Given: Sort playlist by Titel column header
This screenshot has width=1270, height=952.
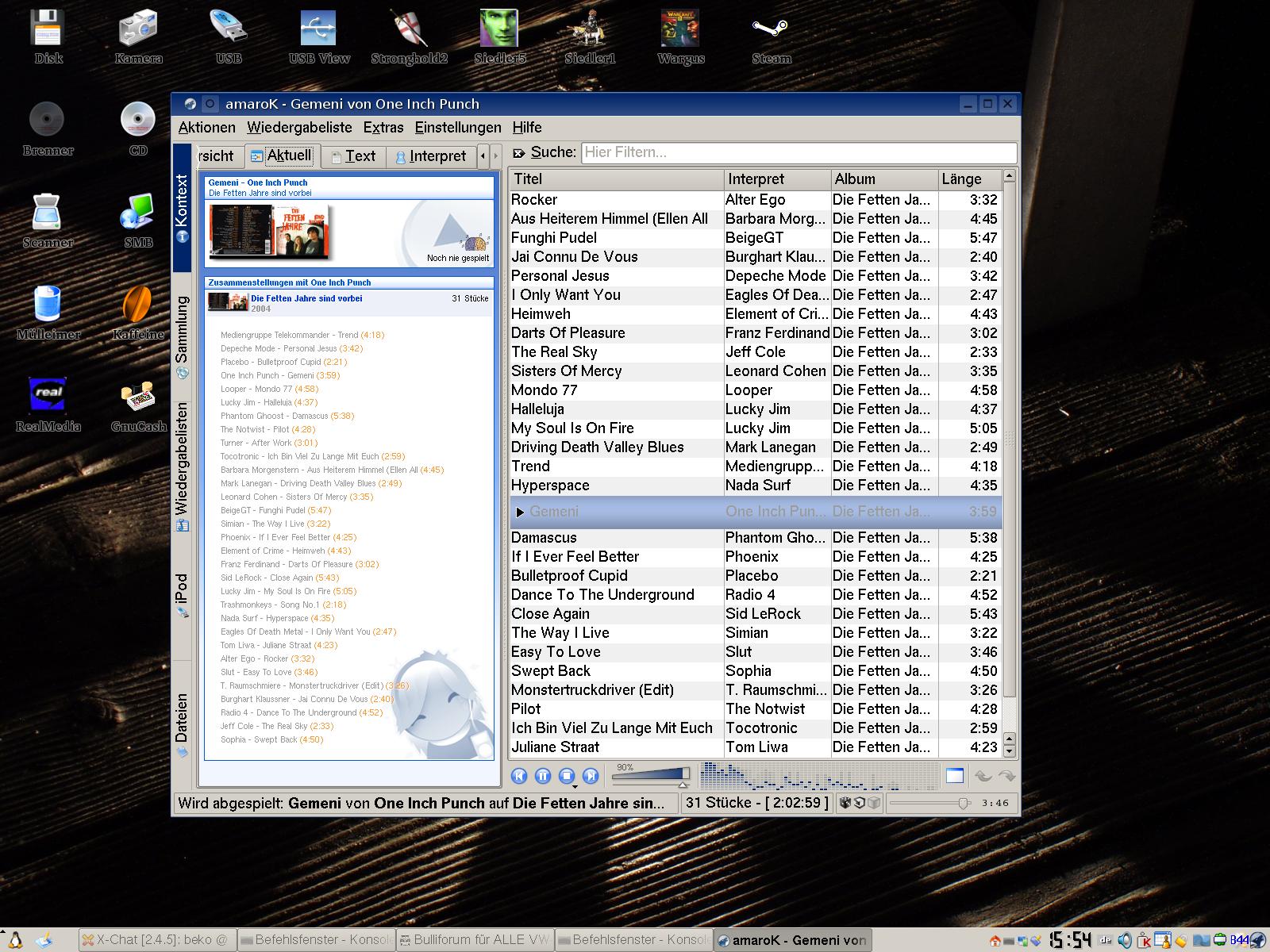Looking at the screenshot, I should coord(616,179).
